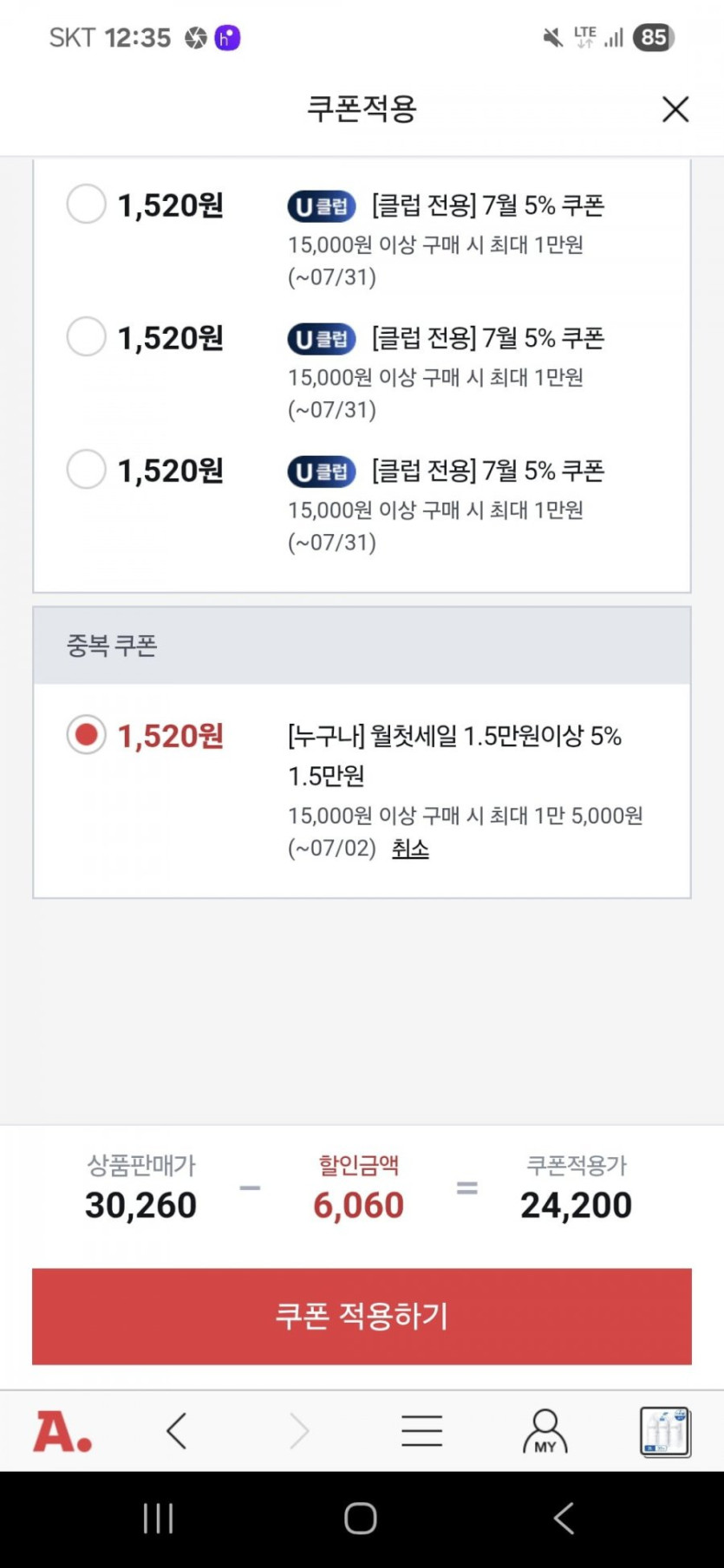Tap the battery indicator in status bar
The height and width of the screenshot is (1568, 724).
click(653, 37)
